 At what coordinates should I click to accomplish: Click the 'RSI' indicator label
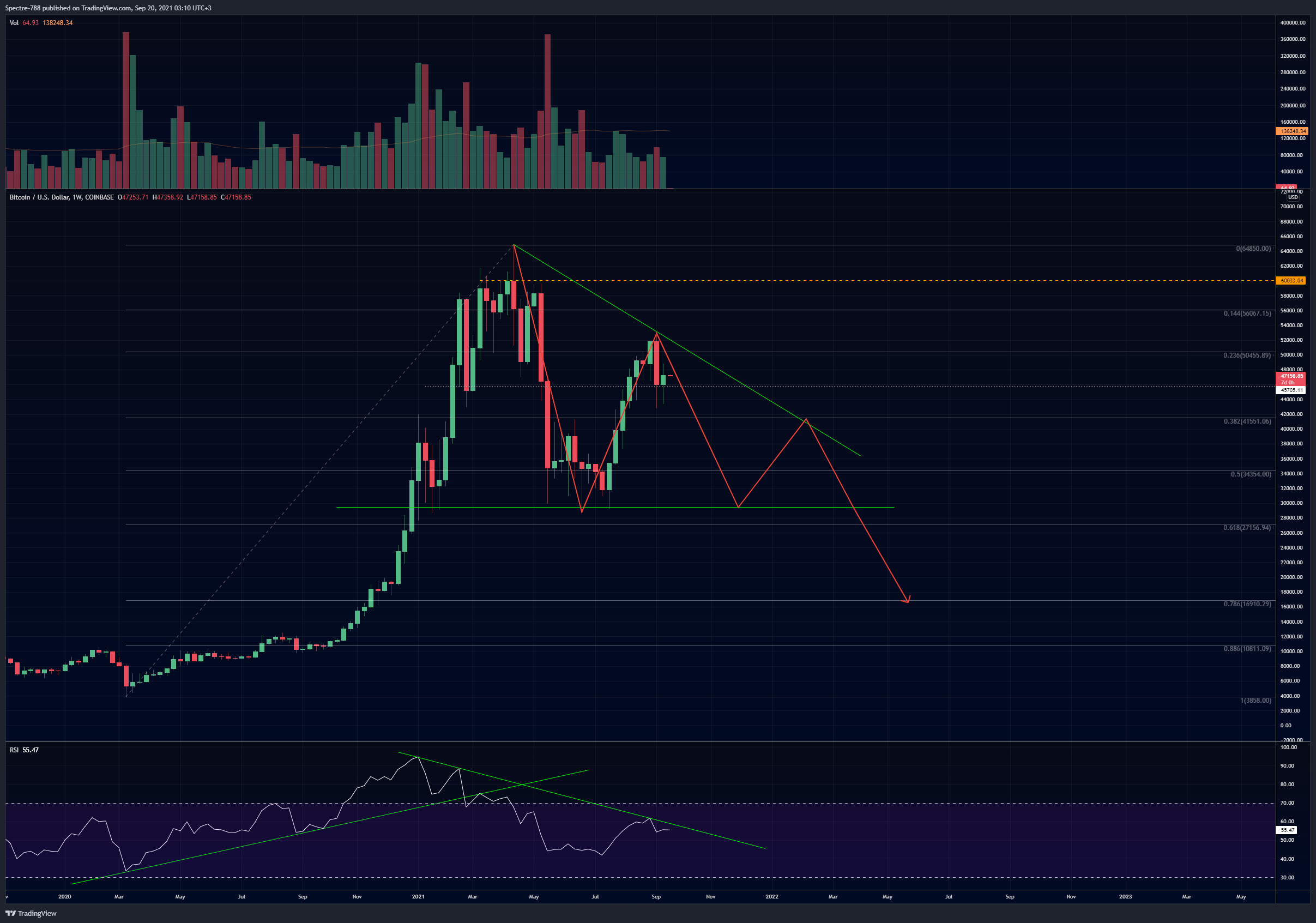pyautogui.click(x=14, y=750)
